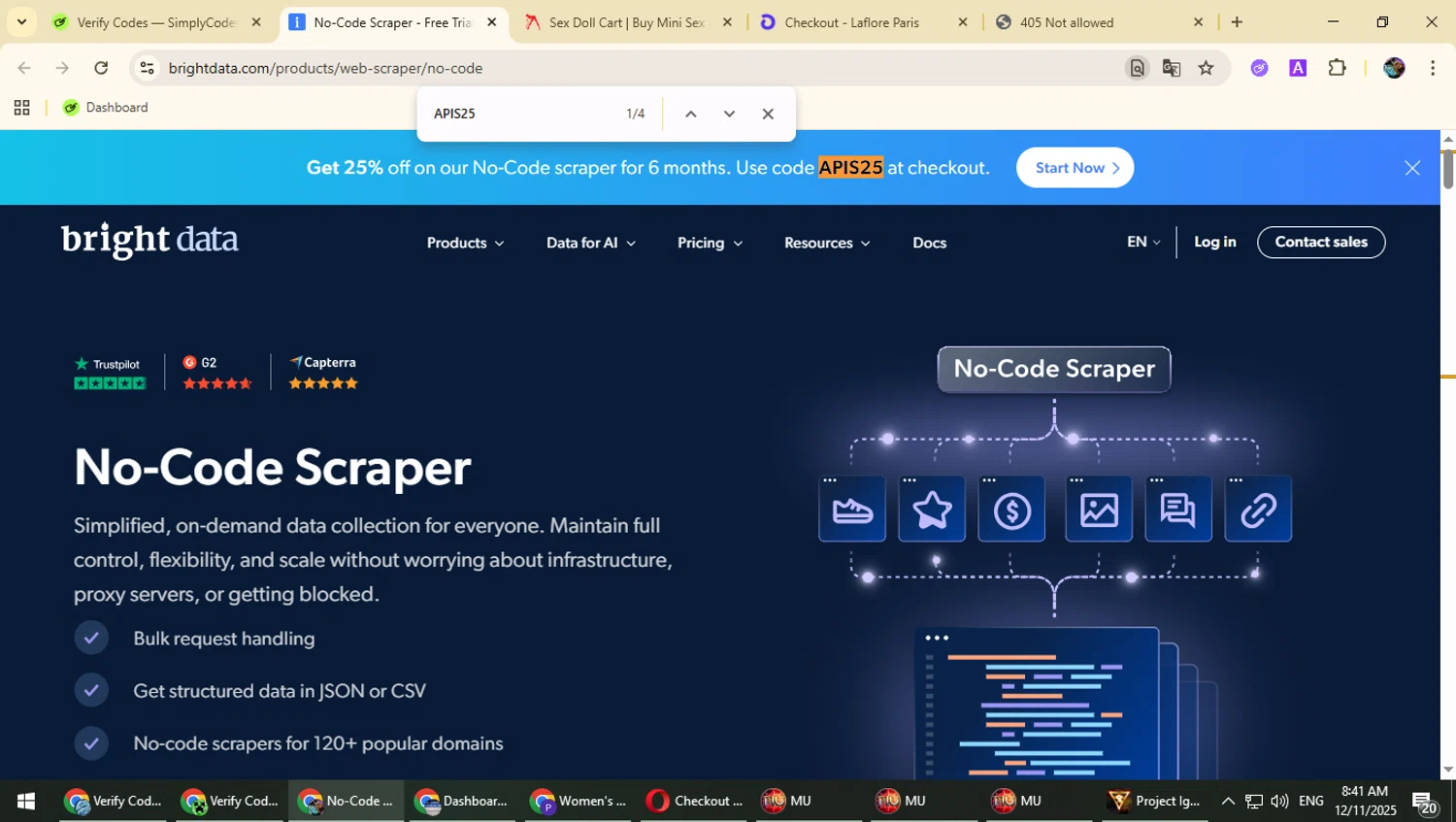Translate this page icon

pos(1172,68)
